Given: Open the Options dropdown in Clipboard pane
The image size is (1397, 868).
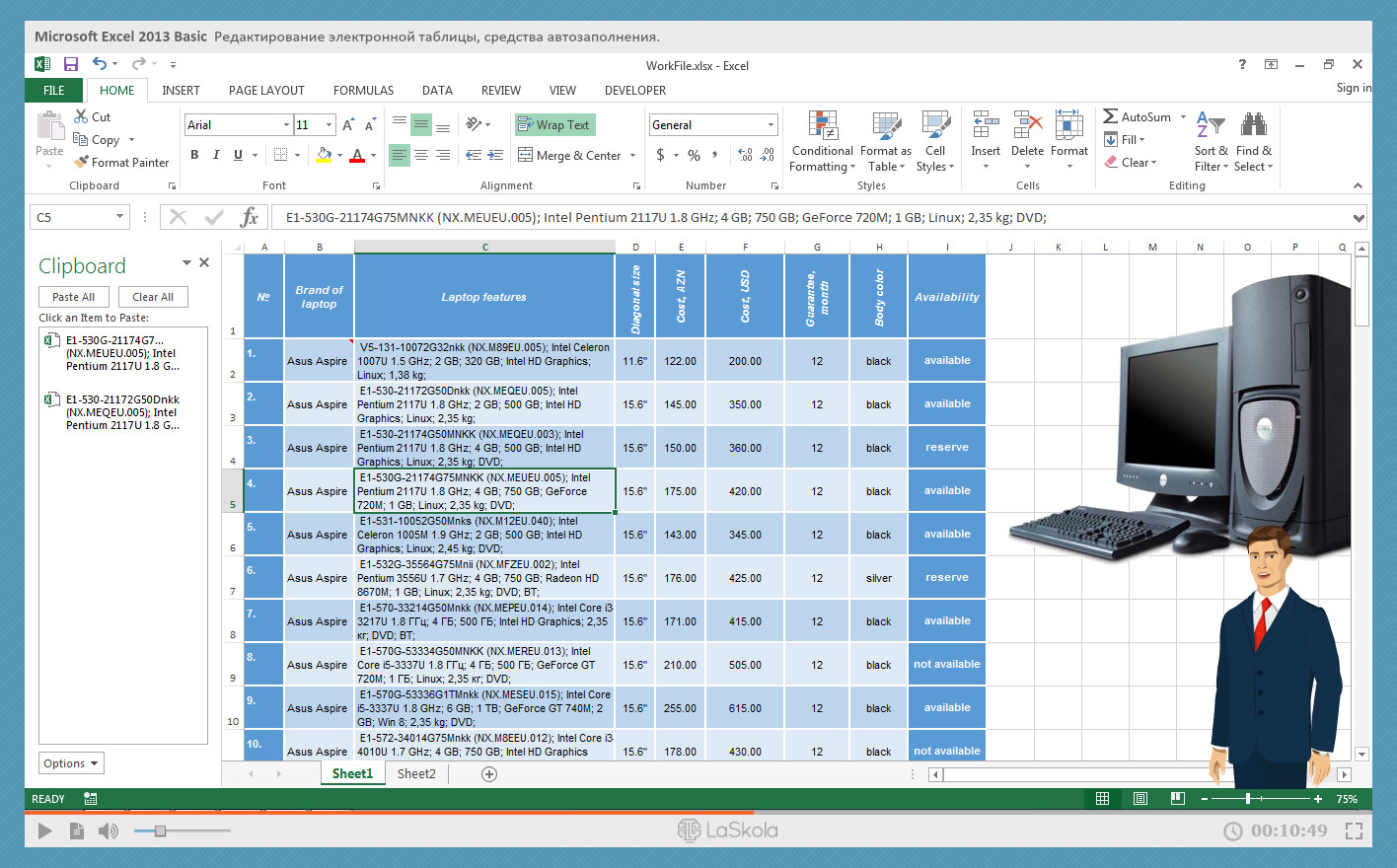Looking at the screenshot, I should click(71, 763).
